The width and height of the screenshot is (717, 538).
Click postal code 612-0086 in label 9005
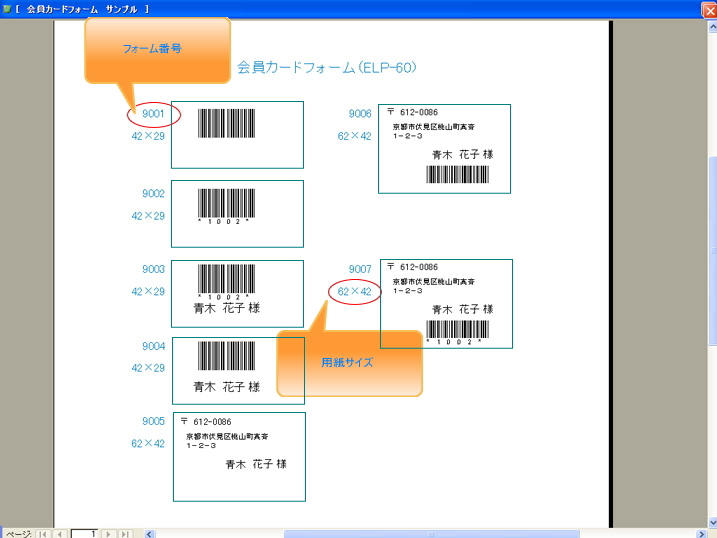click(x=212, y=421)
